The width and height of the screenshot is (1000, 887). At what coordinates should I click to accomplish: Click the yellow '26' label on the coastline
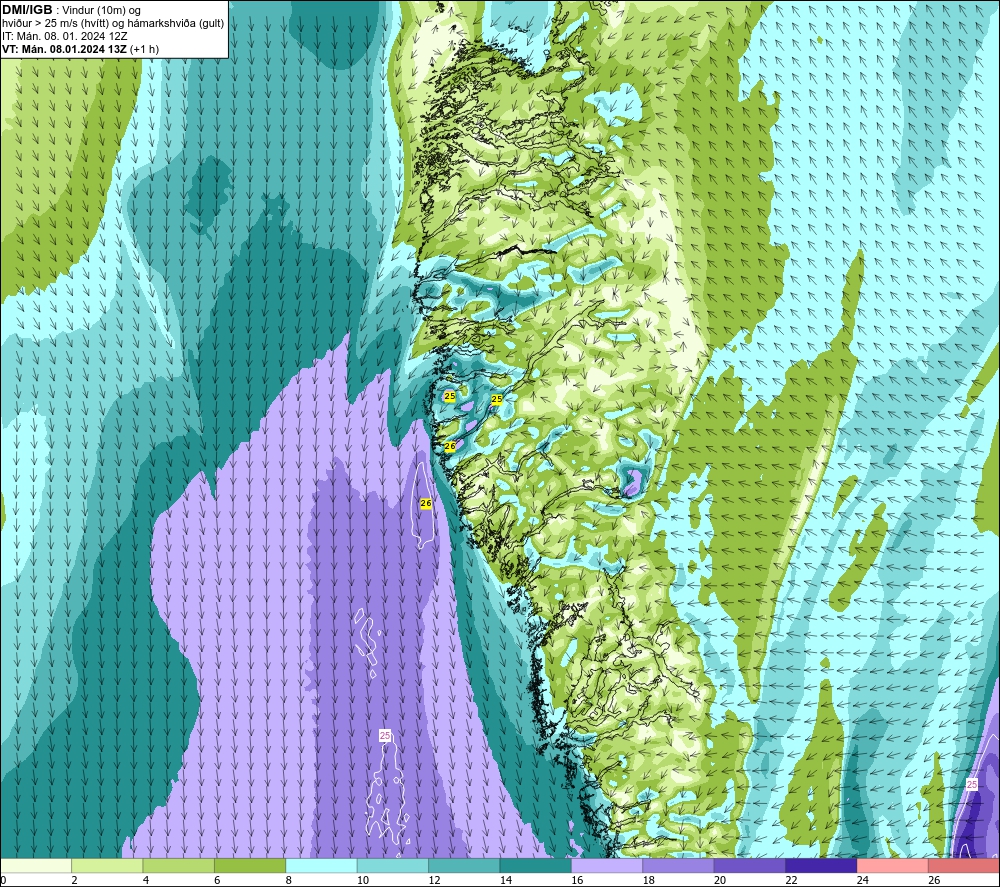(450, 446)
